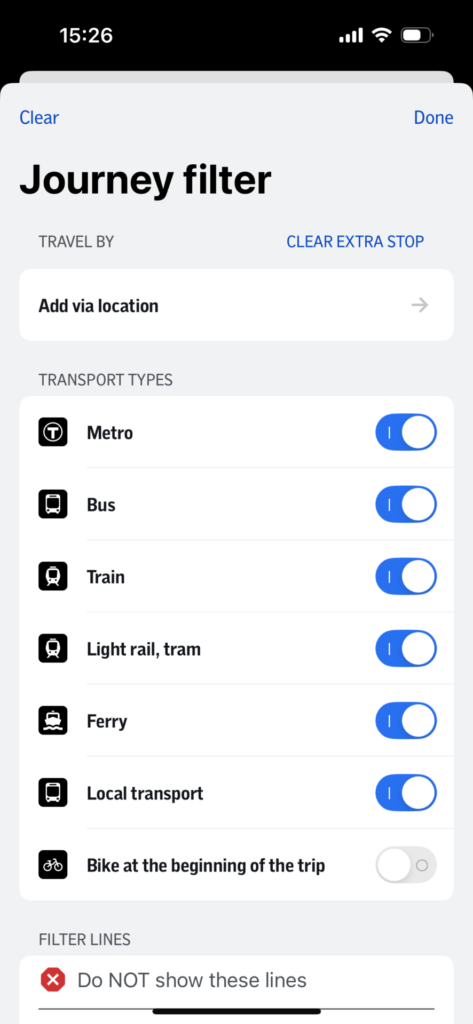Tap the Ferry boat icon
The image size is (473, 1024).
[x=53, y=721]
